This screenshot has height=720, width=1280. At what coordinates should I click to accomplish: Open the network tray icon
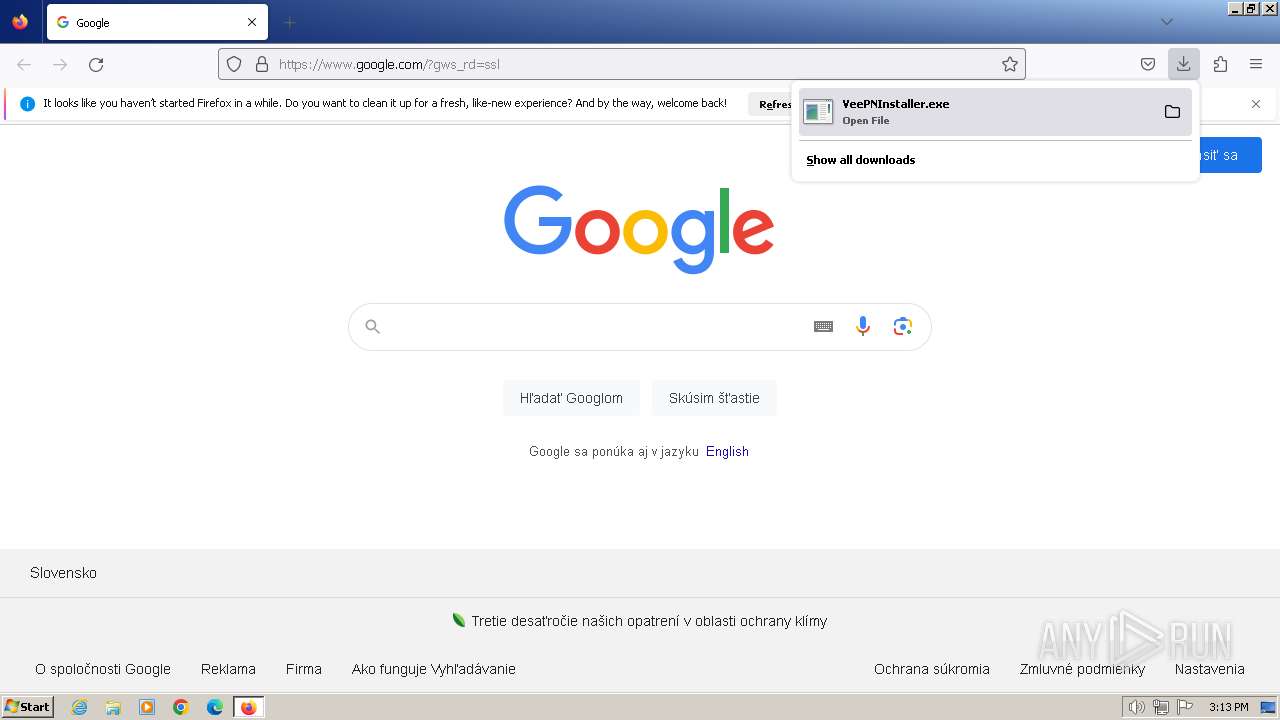pyautogui.click(x=1161, y=707)
